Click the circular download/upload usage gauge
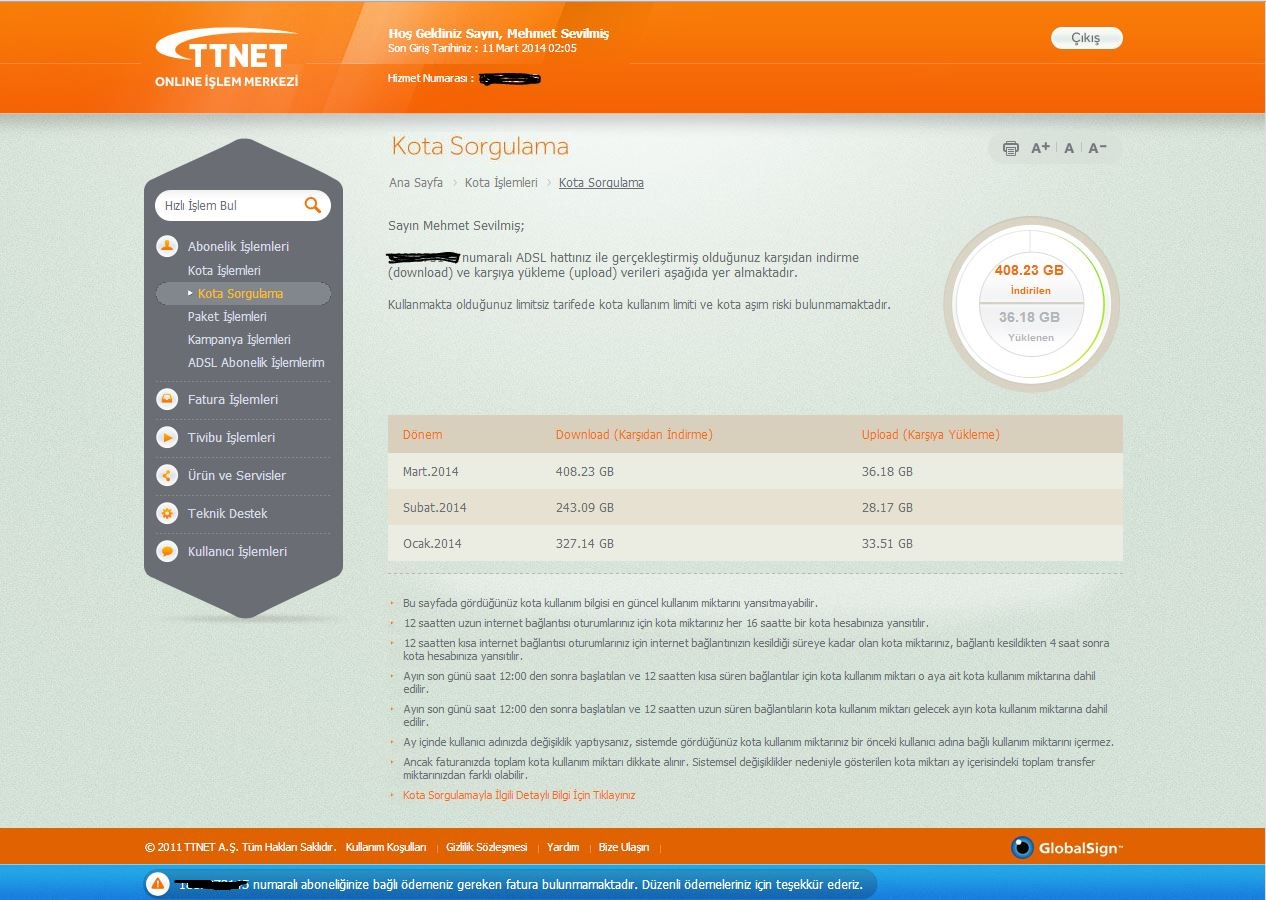The height and width of the screenshot is (900, 1266). pyautogui.click(x=1030, y=304)
